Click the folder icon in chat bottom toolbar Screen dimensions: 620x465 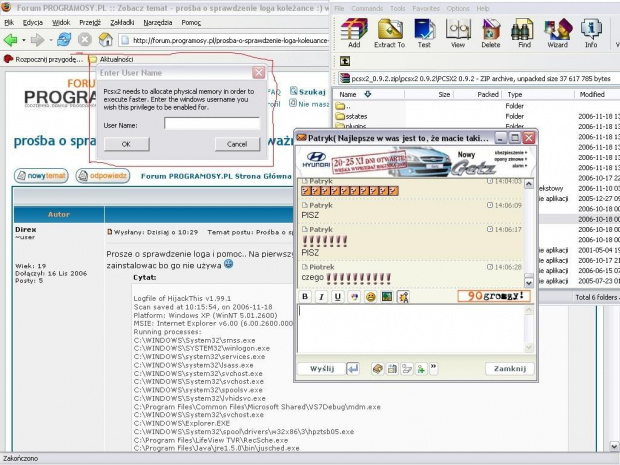coord(406,369)
